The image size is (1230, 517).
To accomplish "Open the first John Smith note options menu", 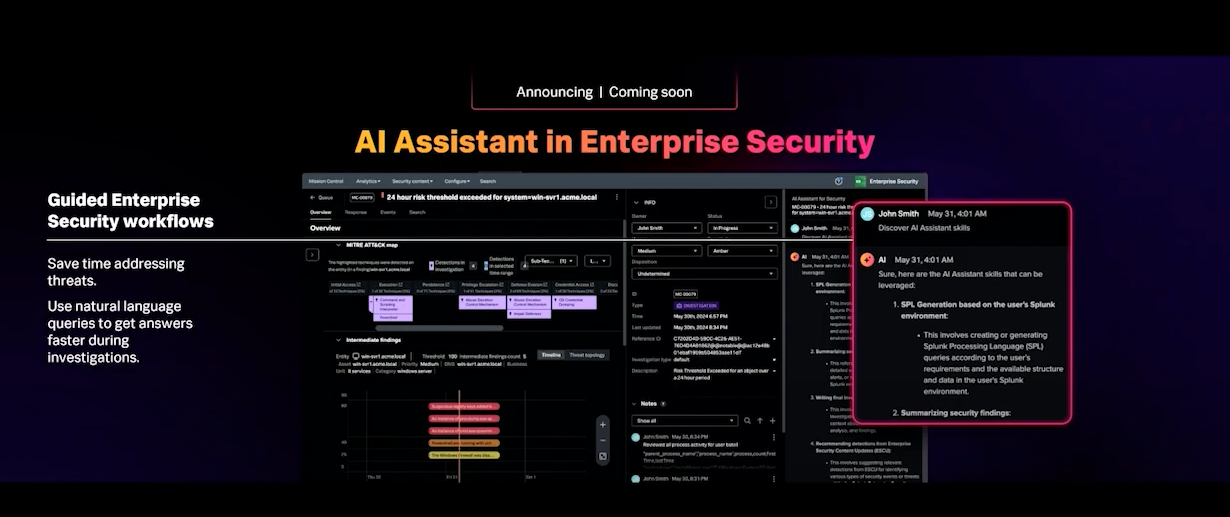I will [x=774, y=437].
